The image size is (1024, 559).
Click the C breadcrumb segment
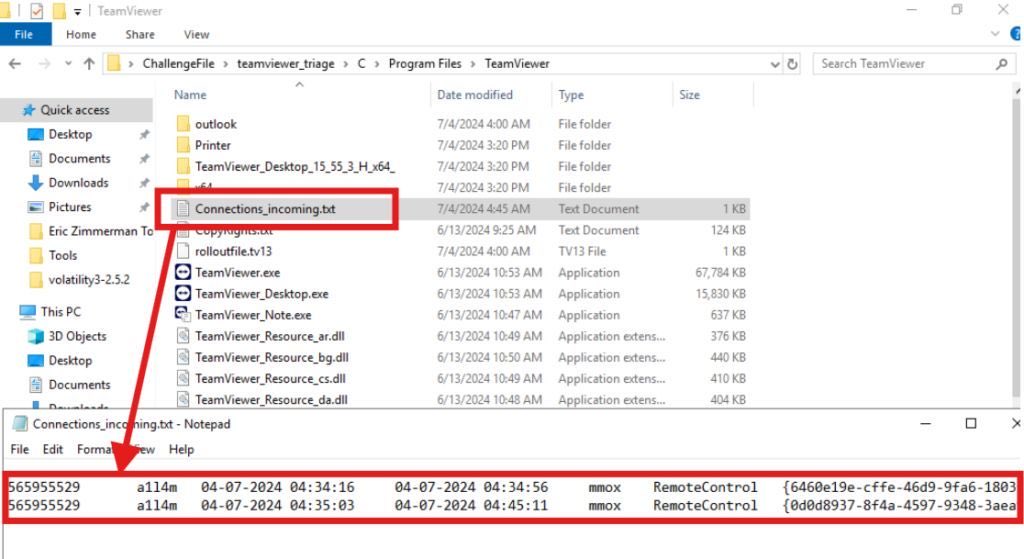(x=361, y=64)
